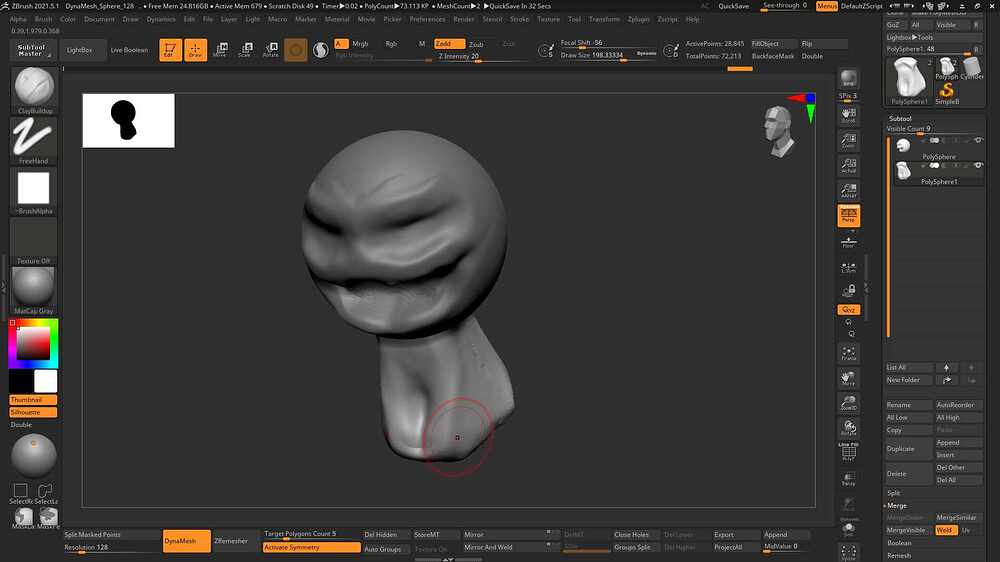This screenshot has width=1000, height=562.
Task: Click the Move view icon
Action: pos(848,378)
